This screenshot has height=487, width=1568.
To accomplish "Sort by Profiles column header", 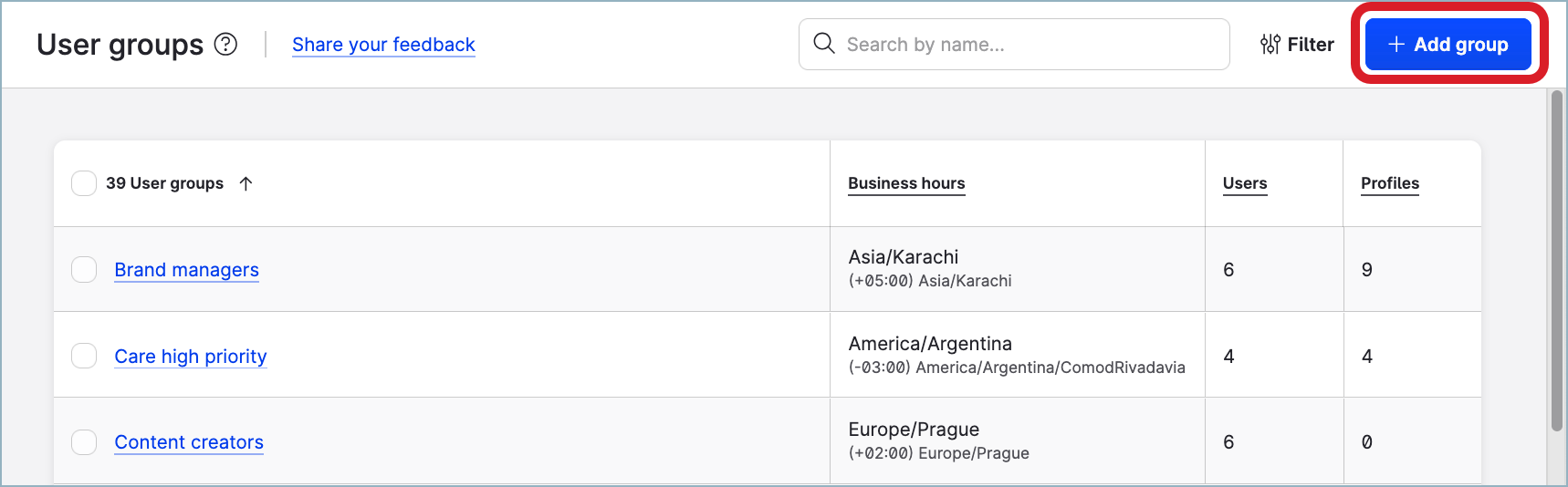I will point(1389,183).
